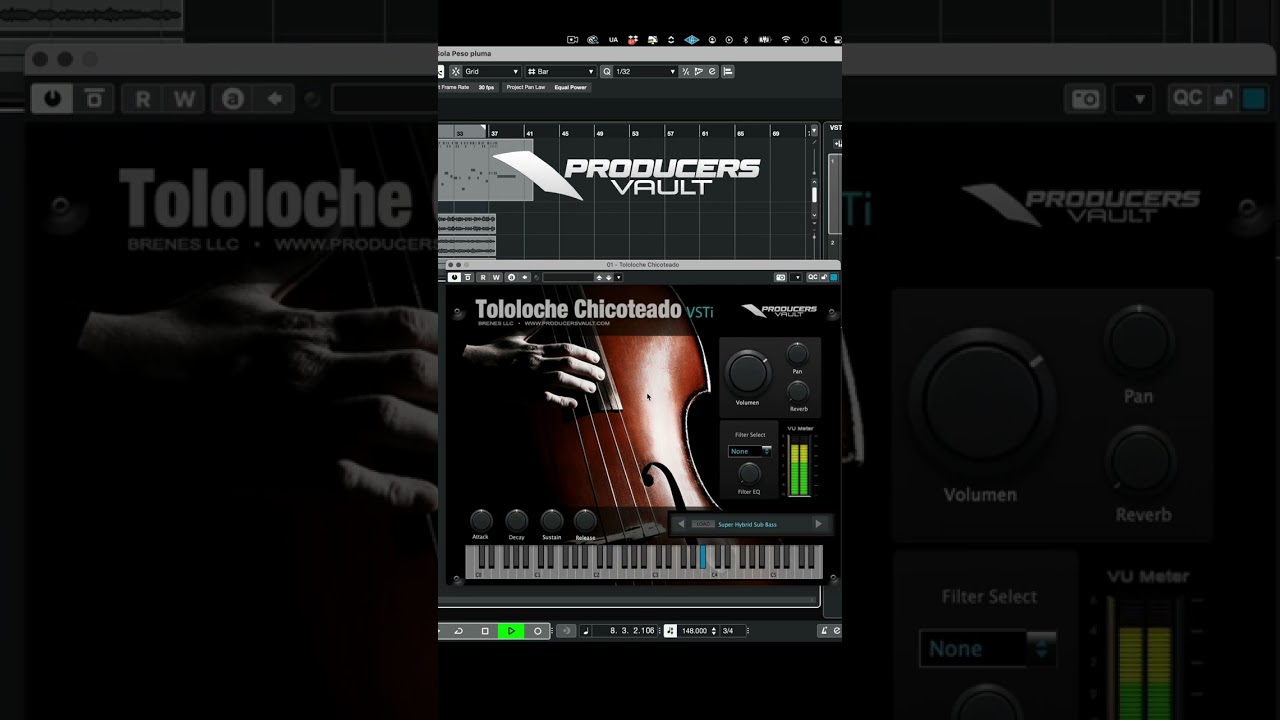Click the Filter EQ knob
Viewport: 1280px width, 720px height.
[x=749, y=475]
